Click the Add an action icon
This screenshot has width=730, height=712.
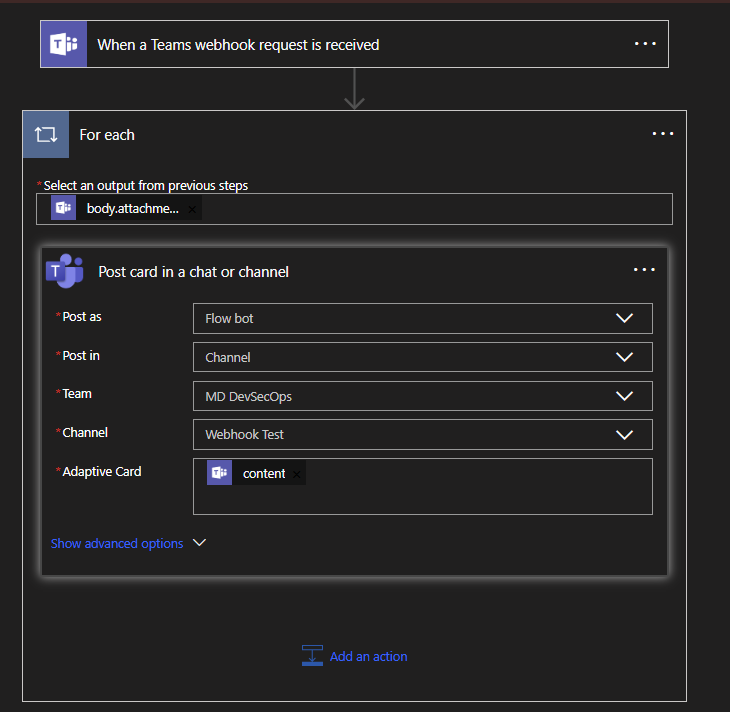point(313,656)
